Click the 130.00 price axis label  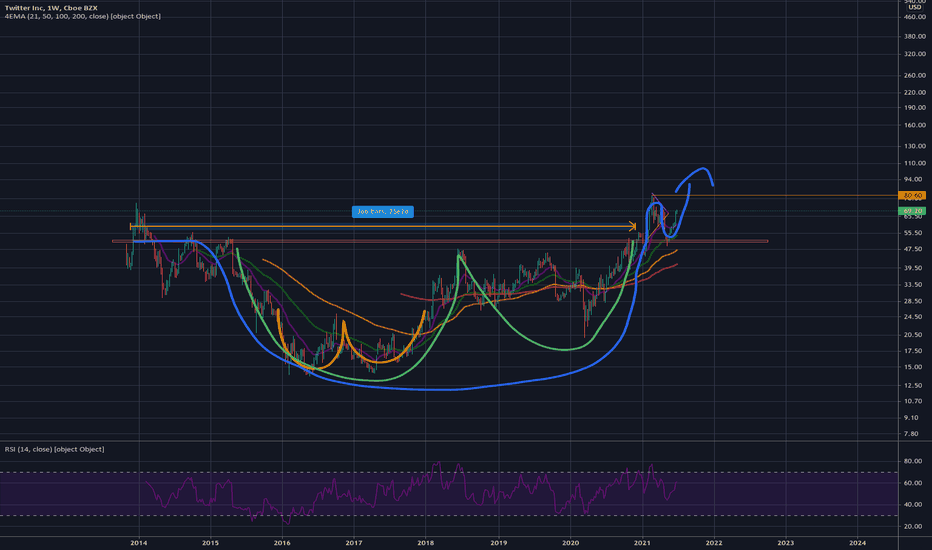[x=914, y=146]
